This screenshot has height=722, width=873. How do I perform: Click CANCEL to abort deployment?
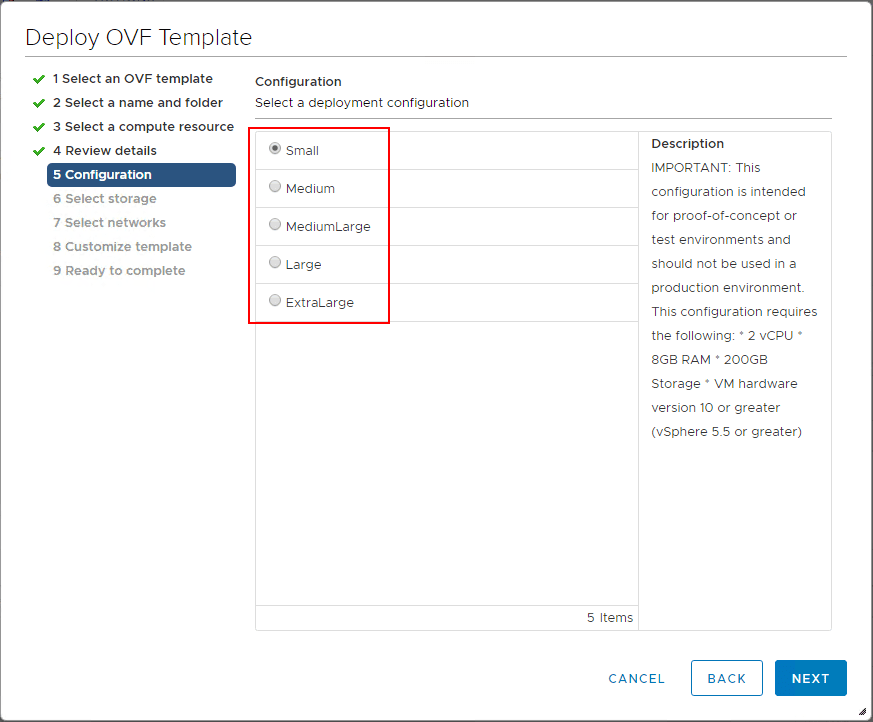(x=636, y=678)
